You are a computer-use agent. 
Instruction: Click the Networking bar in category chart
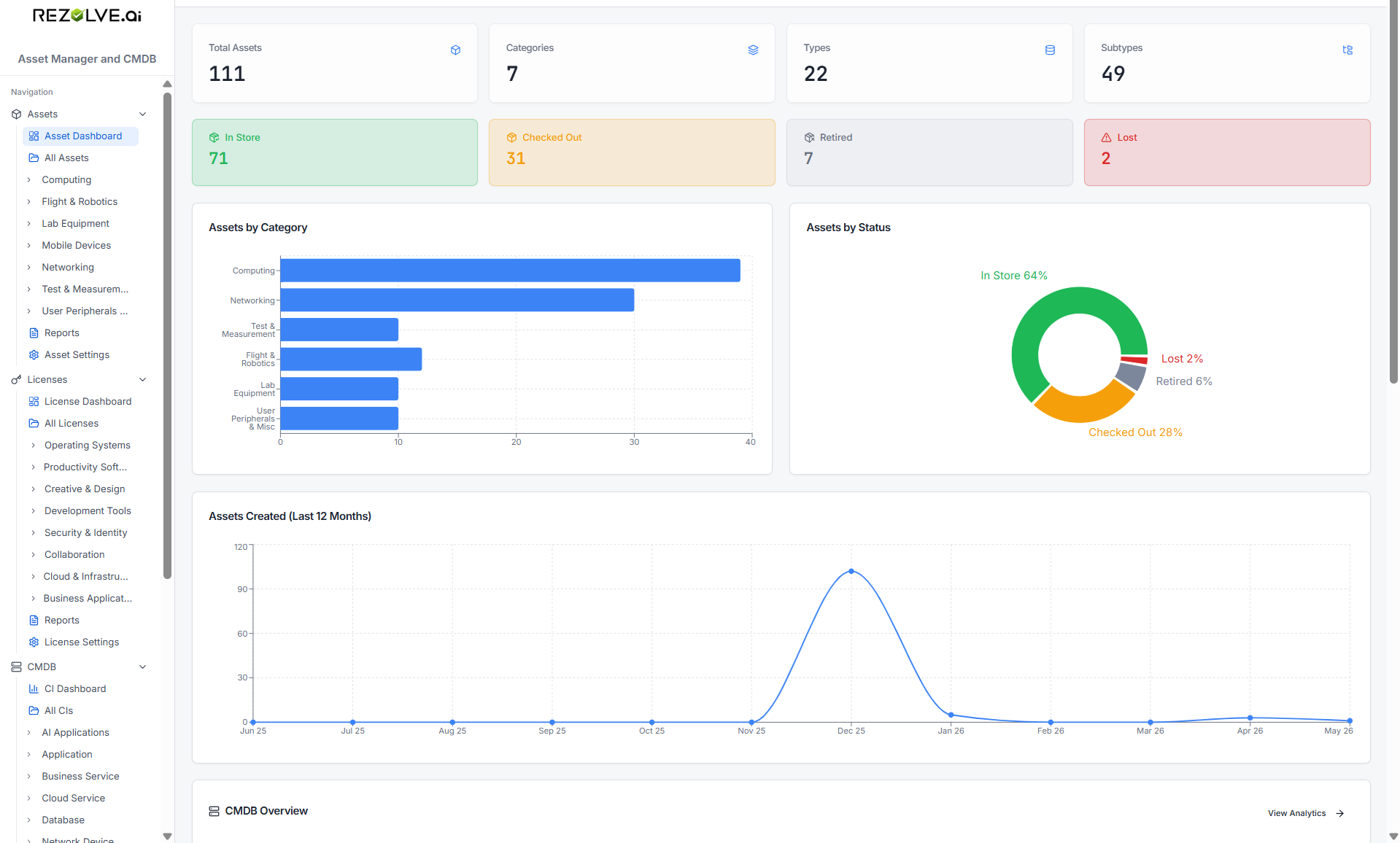pyautogui.click(x=457, y=300)
